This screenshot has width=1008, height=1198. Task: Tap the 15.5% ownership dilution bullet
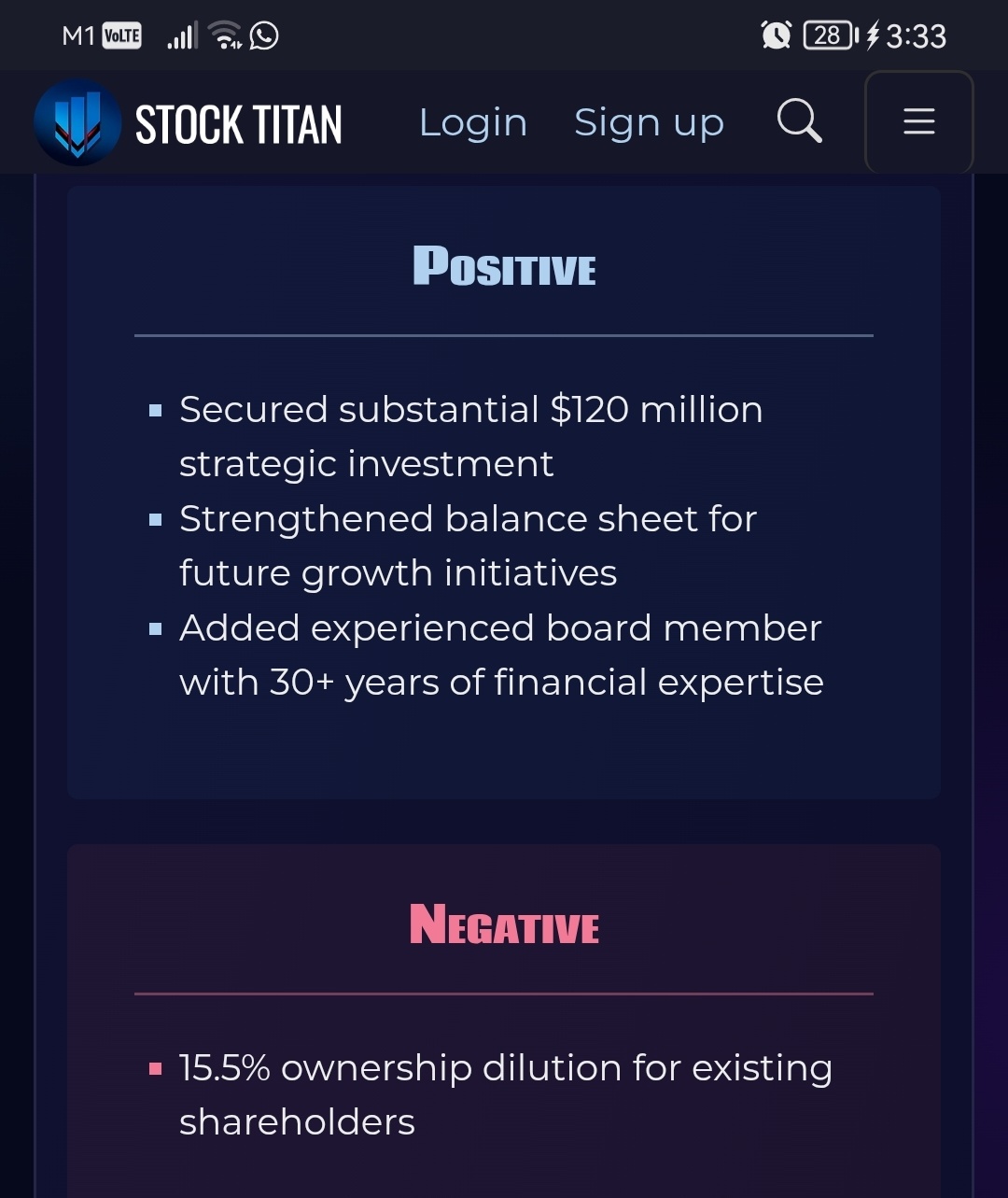506,1094
